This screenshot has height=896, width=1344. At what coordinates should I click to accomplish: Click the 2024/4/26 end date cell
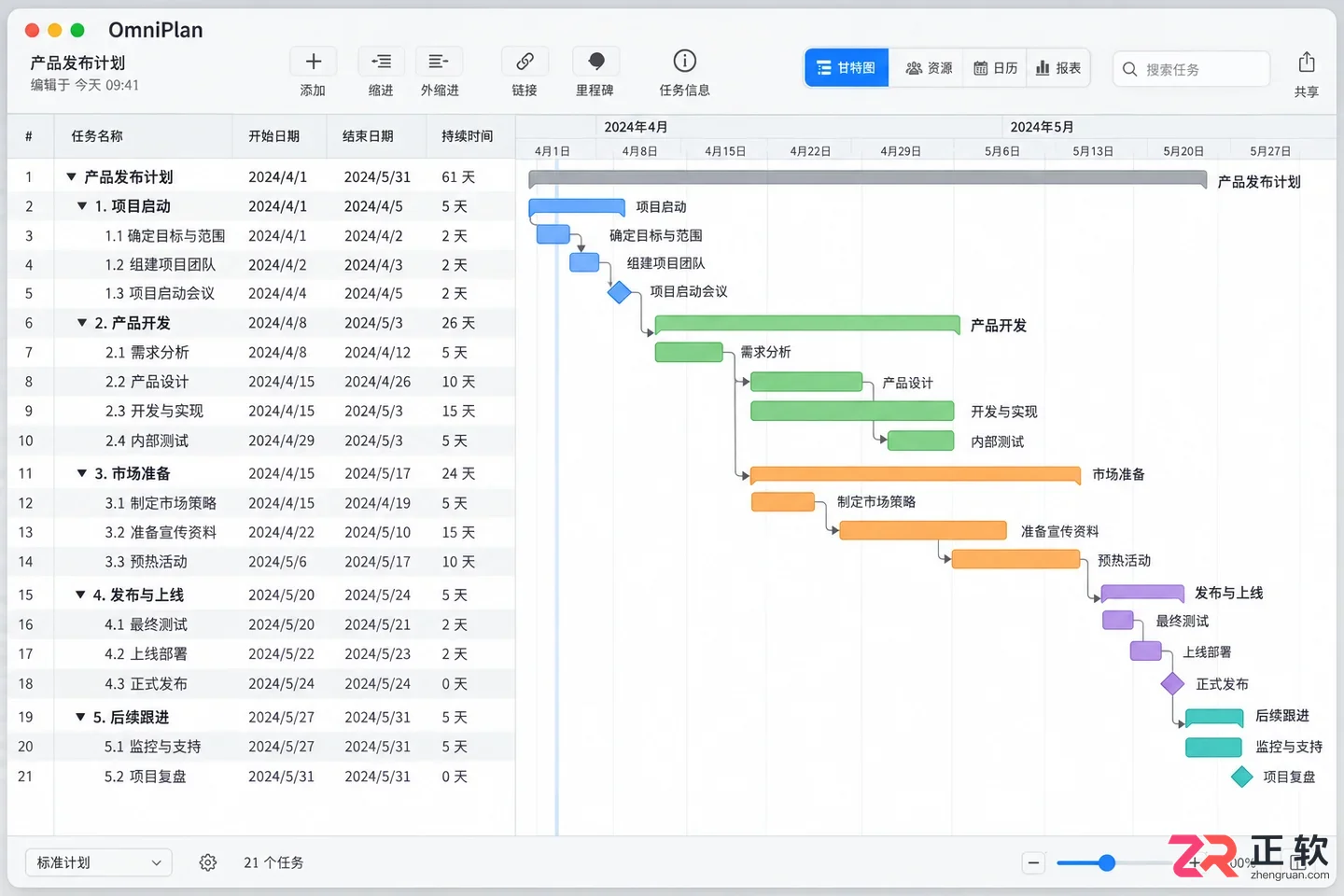coord(377,382)
